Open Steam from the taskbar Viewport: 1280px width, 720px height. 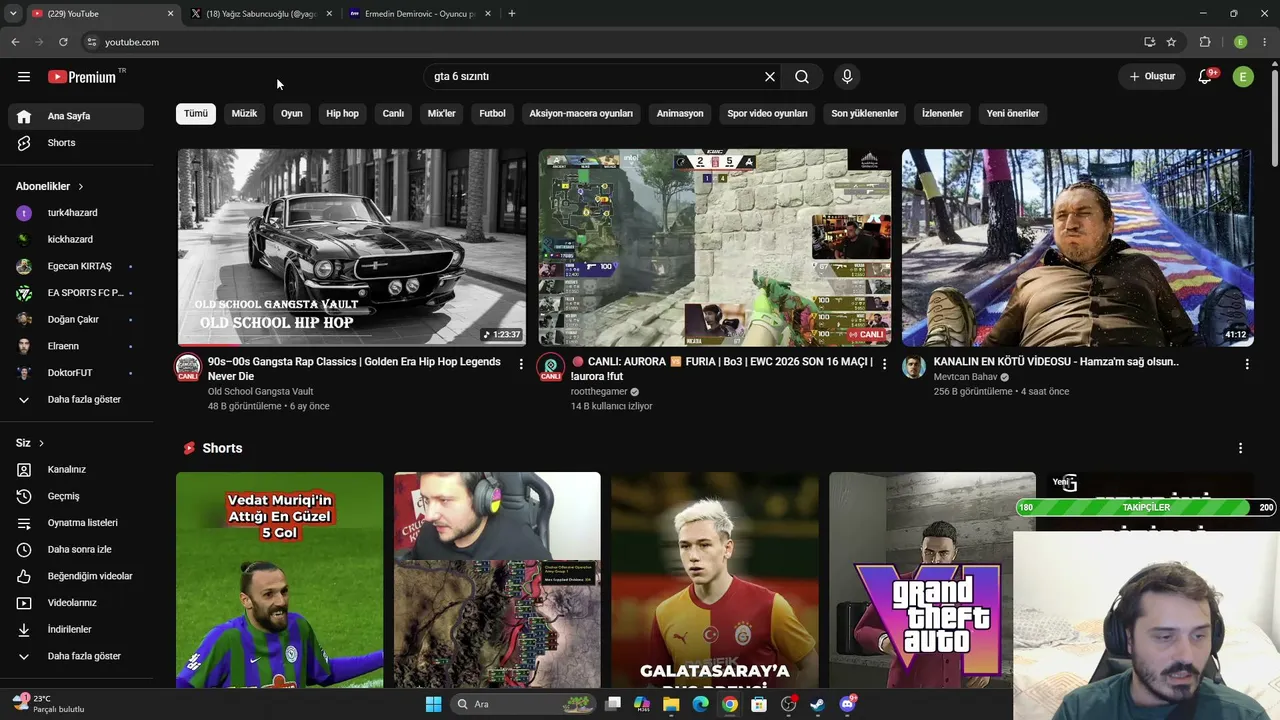click(x=817, y=704)
